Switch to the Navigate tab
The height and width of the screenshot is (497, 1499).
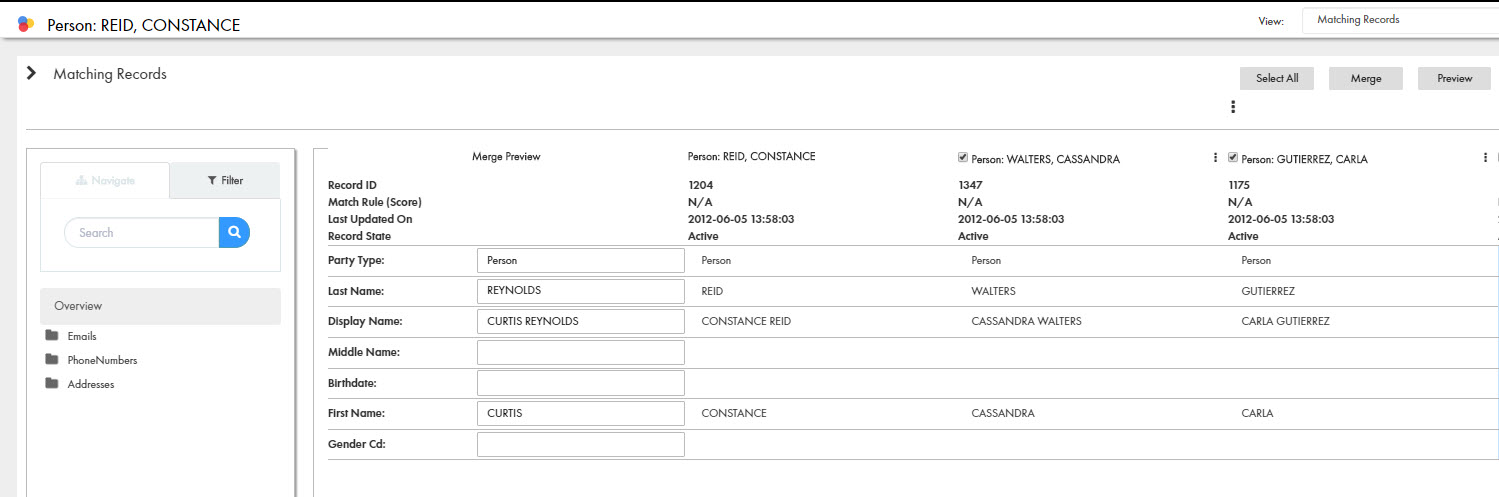point(105,180)
